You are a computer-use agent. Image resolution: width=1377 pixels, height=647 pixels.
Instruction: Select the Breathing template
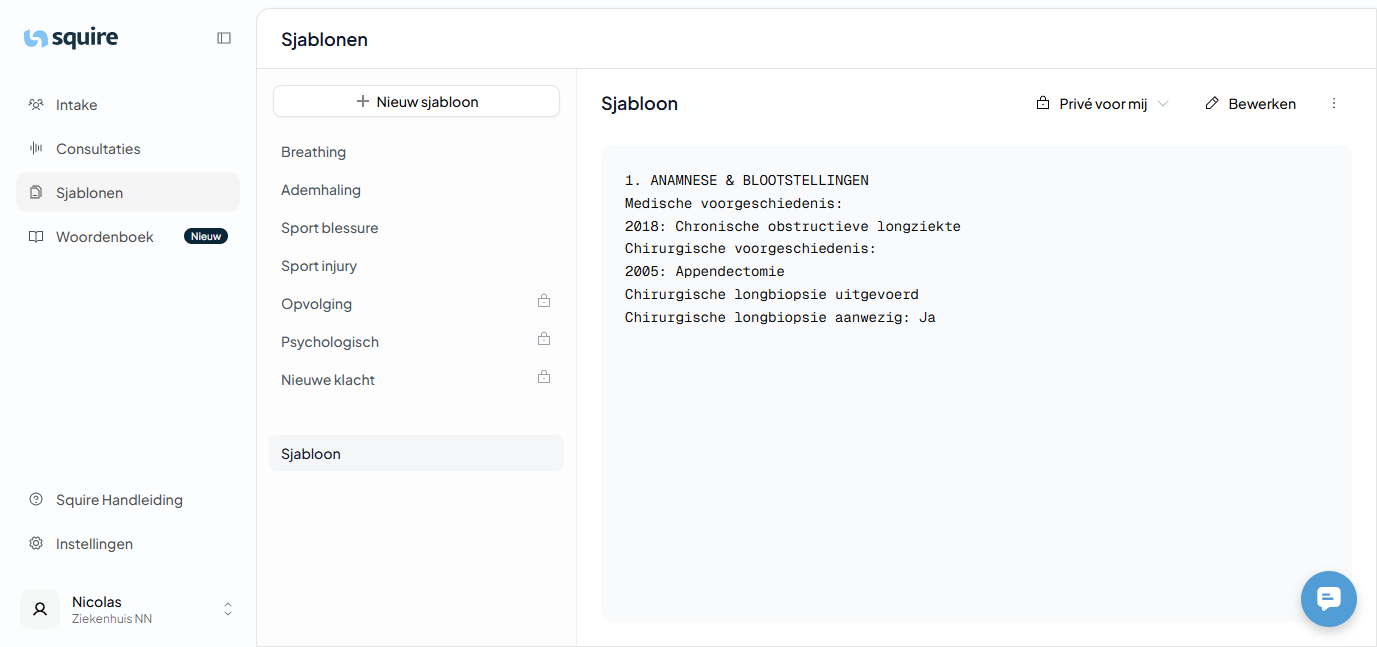416,152
